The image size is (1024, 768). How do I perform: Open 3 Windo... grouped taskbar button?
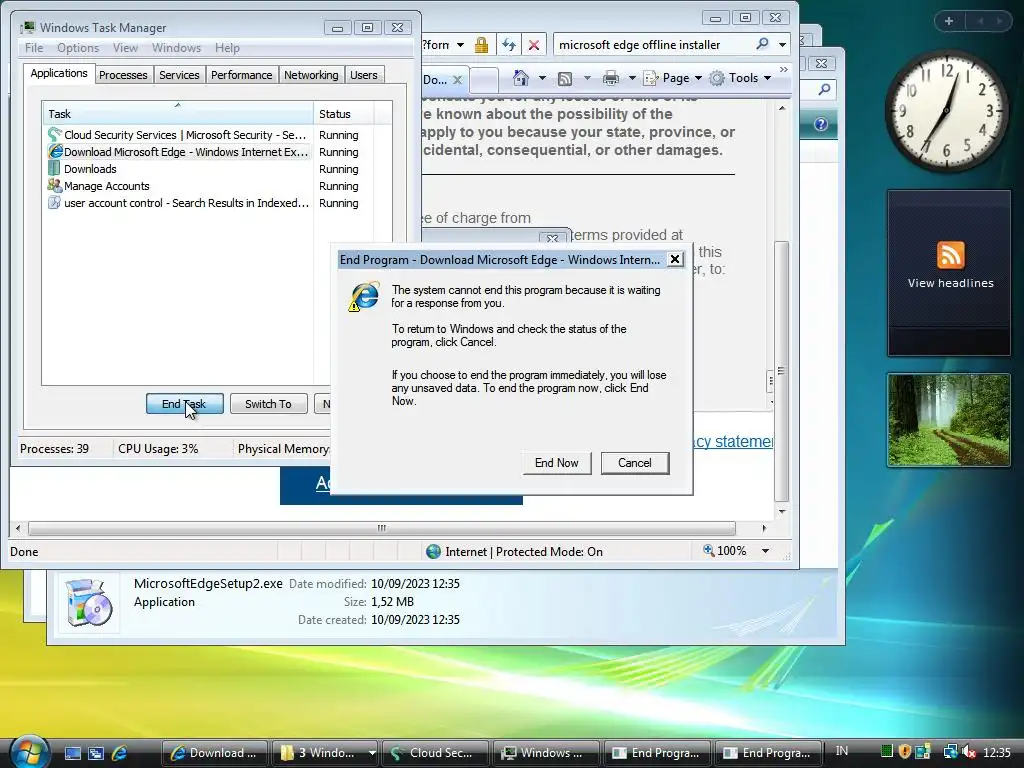pyautogui.click(x=325, y=753)
